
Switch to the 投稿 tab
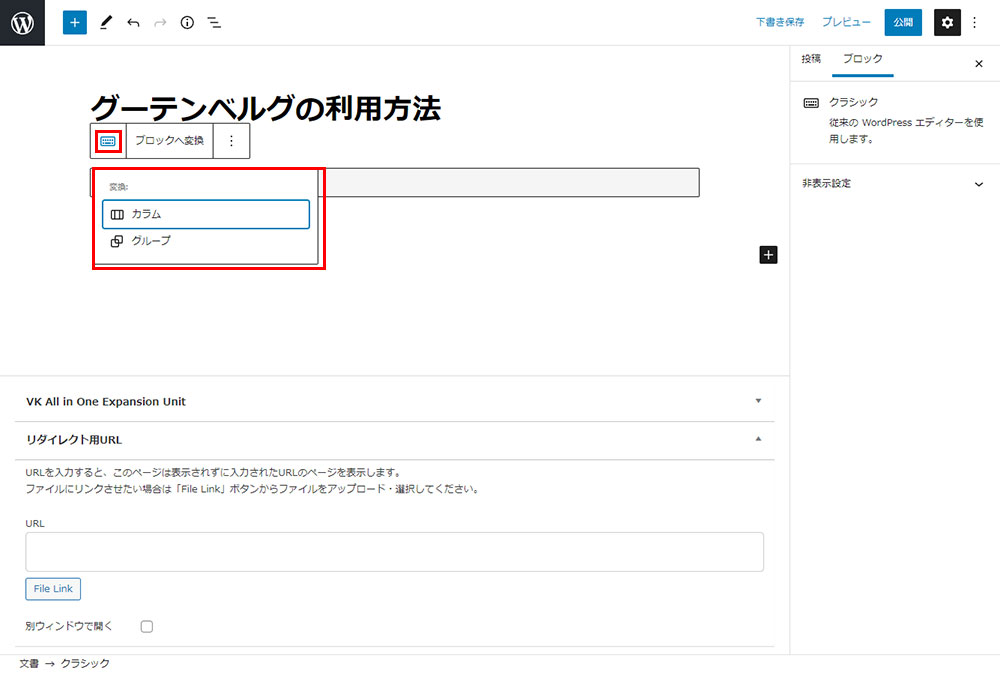pos(811,59)
